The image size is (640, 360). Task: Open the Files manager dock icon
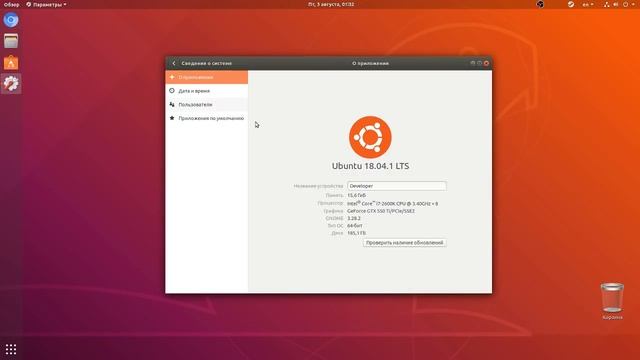click(x=11, y=41)
